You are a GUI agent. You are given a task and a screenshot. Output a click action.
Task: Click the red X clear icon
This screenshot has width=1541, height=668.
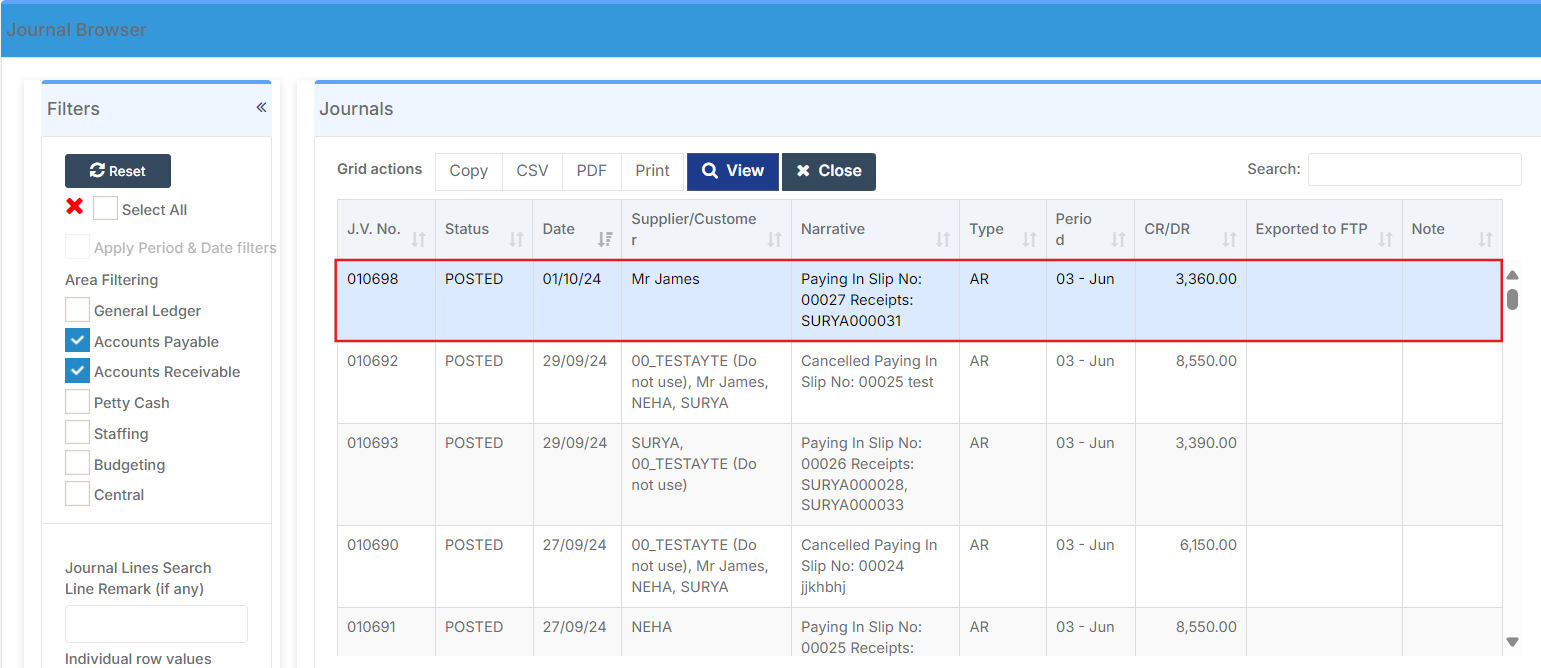(x=74, y=207)
